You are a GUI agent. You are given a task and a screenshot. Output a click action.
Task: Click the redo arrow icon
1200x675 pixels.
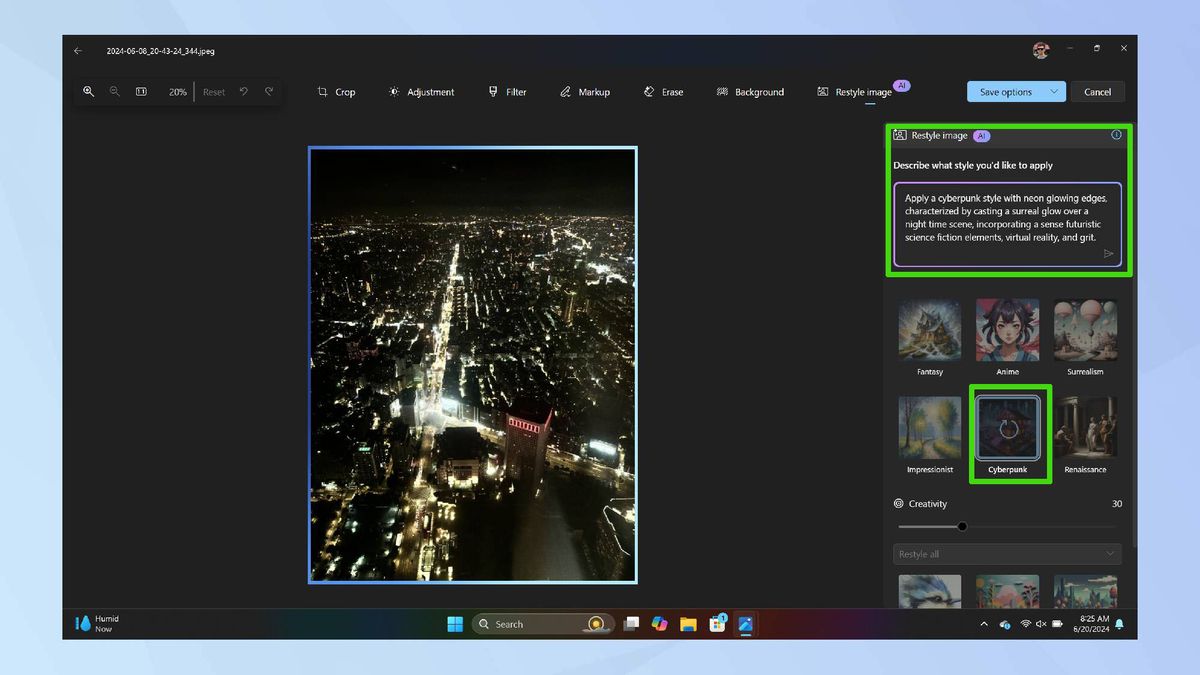coord(269,91)
